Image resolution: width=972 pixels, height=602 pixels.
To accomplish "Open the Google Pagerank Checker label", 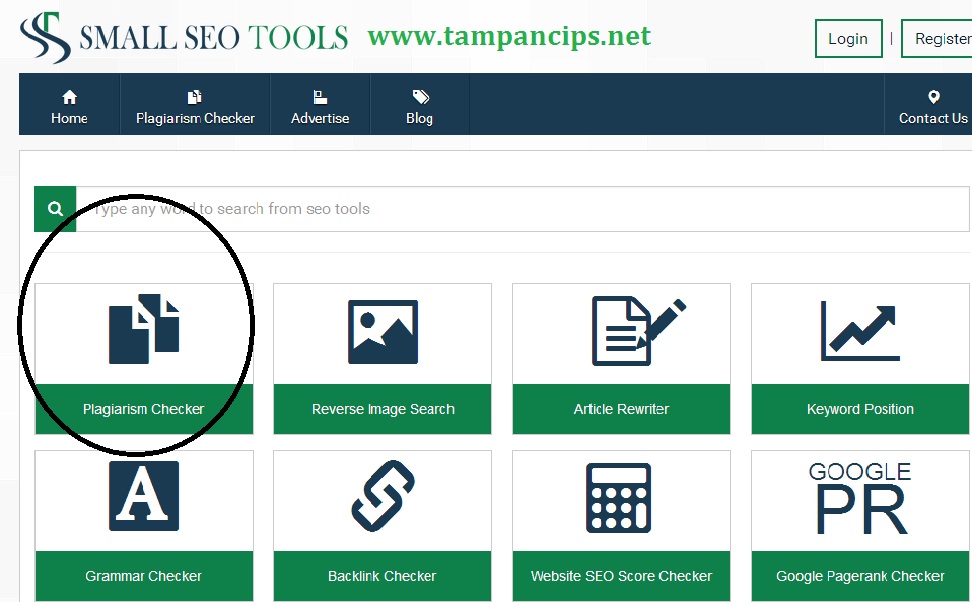I will (860, 576).
